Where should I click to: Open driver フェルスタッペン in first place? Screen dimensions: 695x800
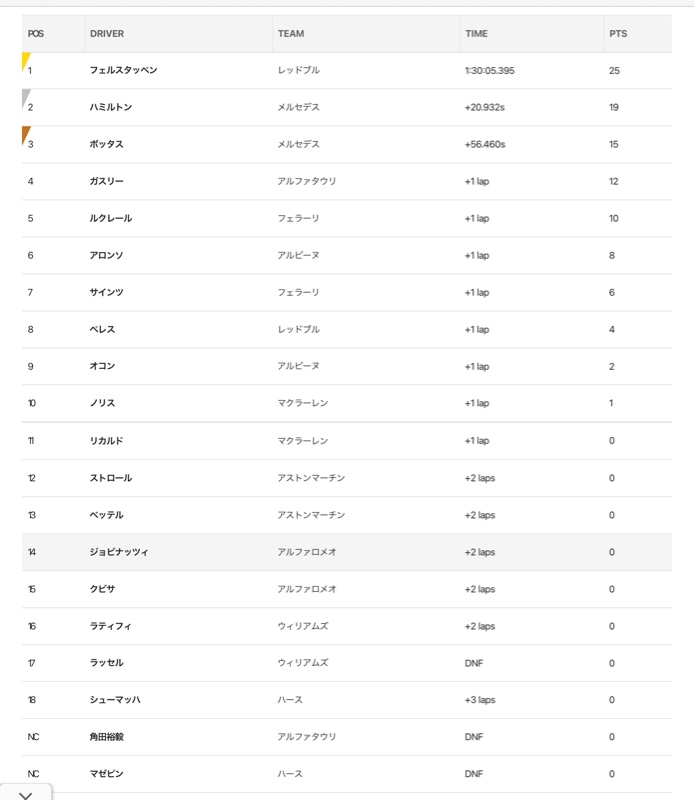tap(123, 70)
